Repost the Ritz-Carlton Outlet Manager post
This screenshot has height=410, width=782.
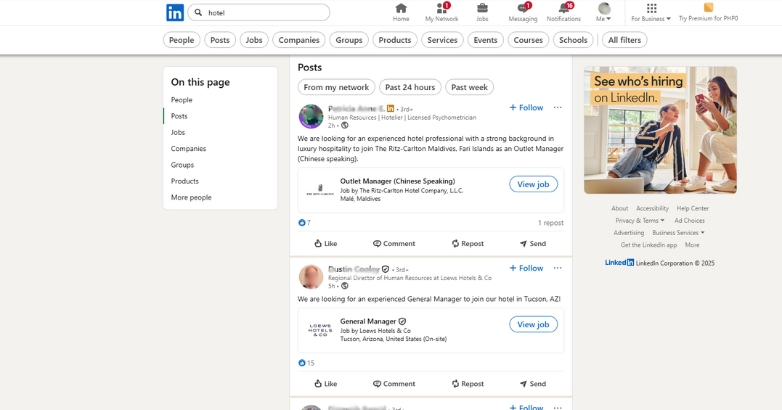467,243
